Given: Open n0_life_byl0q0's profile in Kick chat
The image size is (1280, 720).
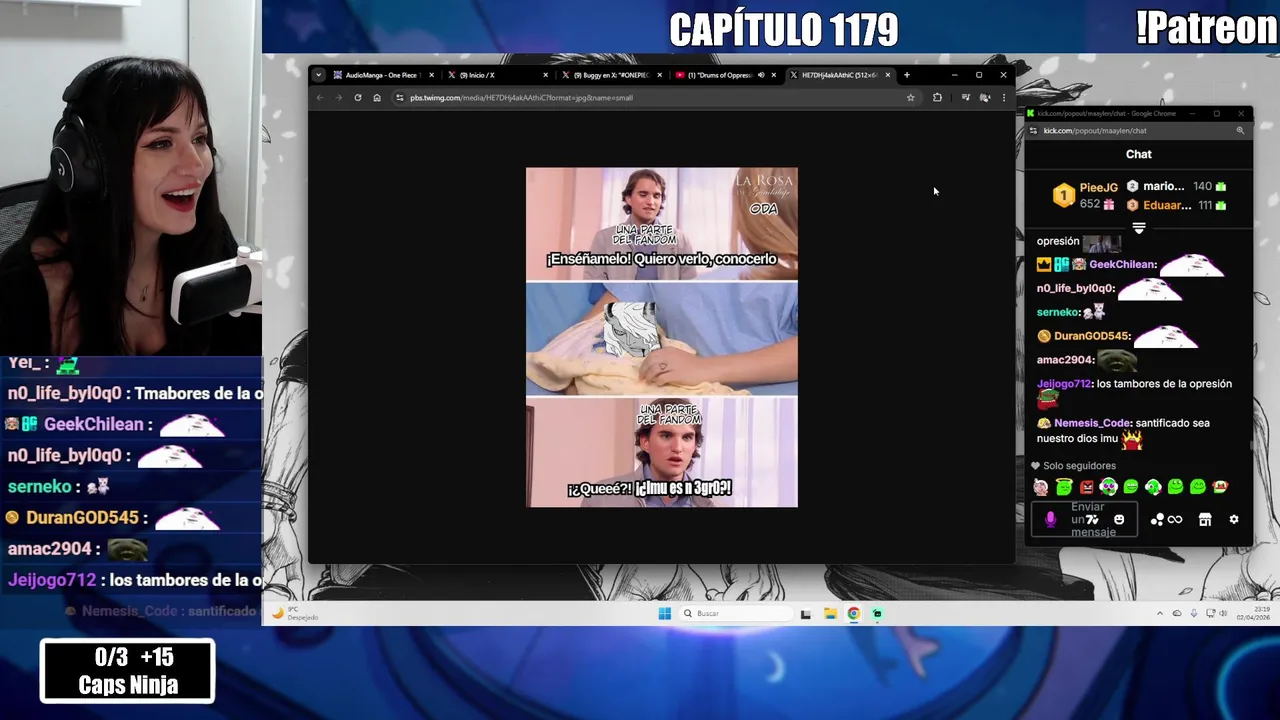Looking at the screenshot, I should point(1074,288).
